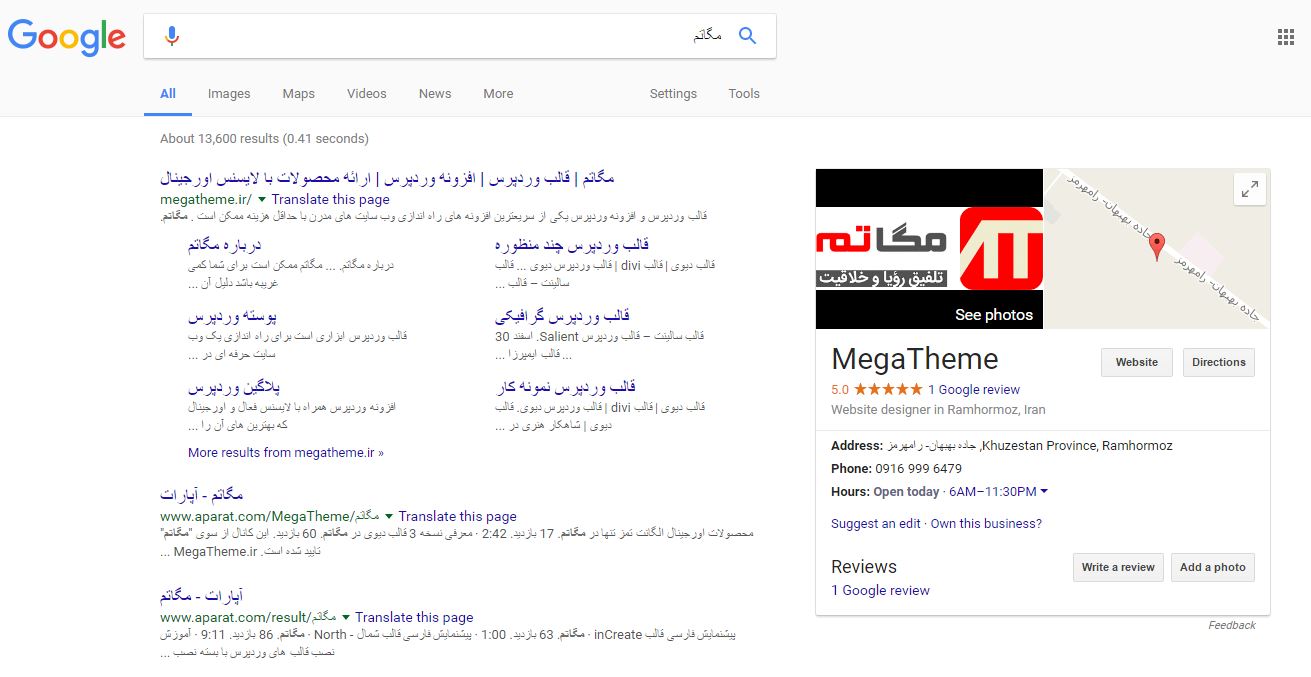This screenshot has width=1311, height=677.
Task: Click the five-star rating icons
Action: pos(888,390)
